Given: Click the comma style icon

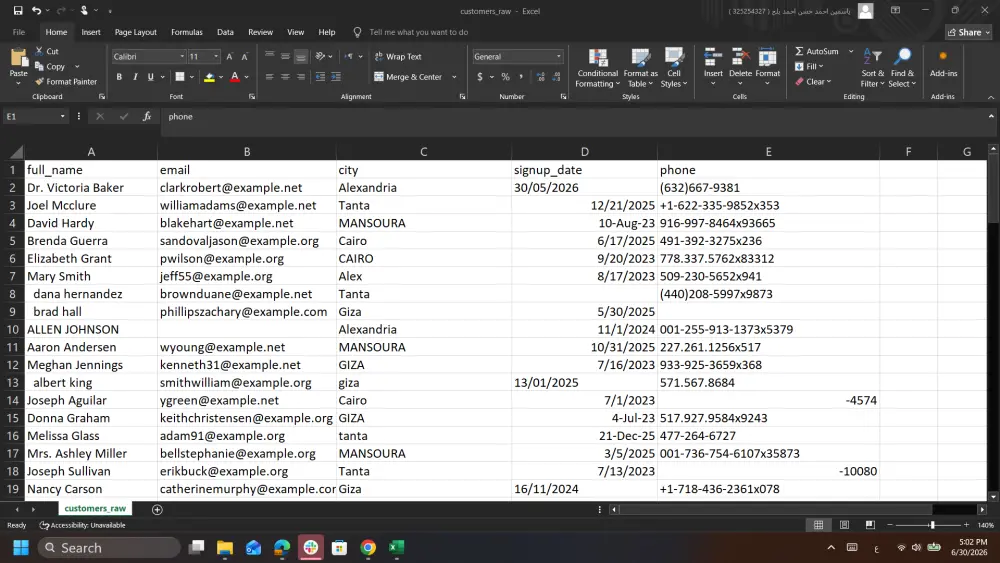Looking at the screenshot, I should click(x=521, y=77).
